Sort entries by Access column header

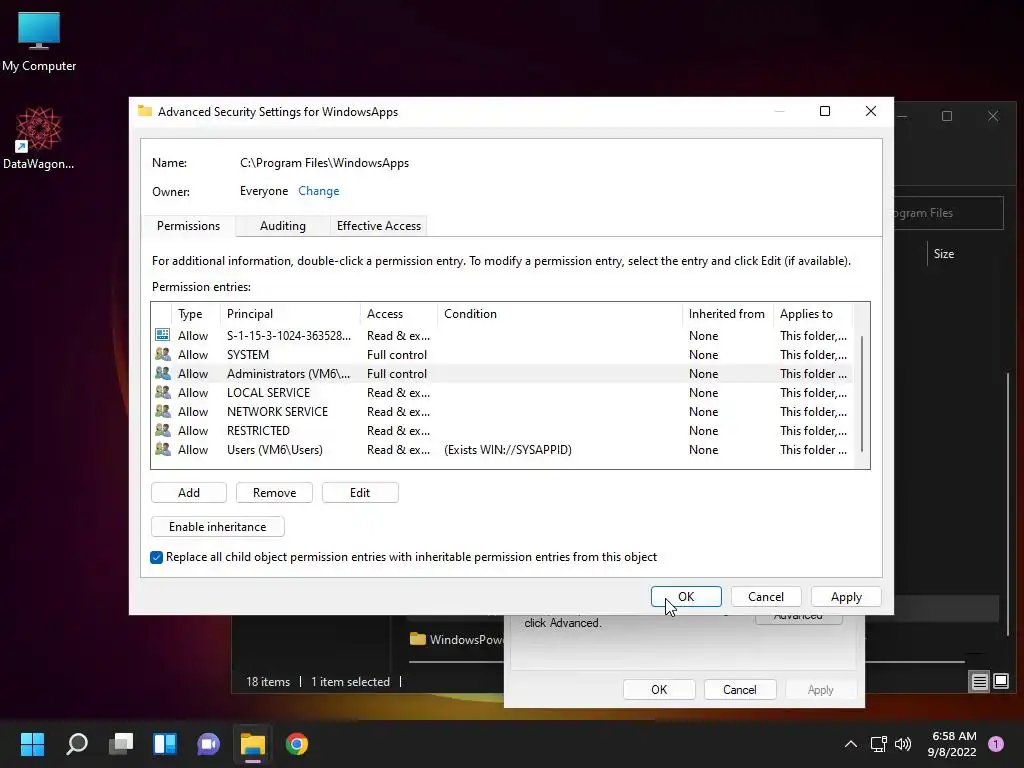click(x=398, y=313)
